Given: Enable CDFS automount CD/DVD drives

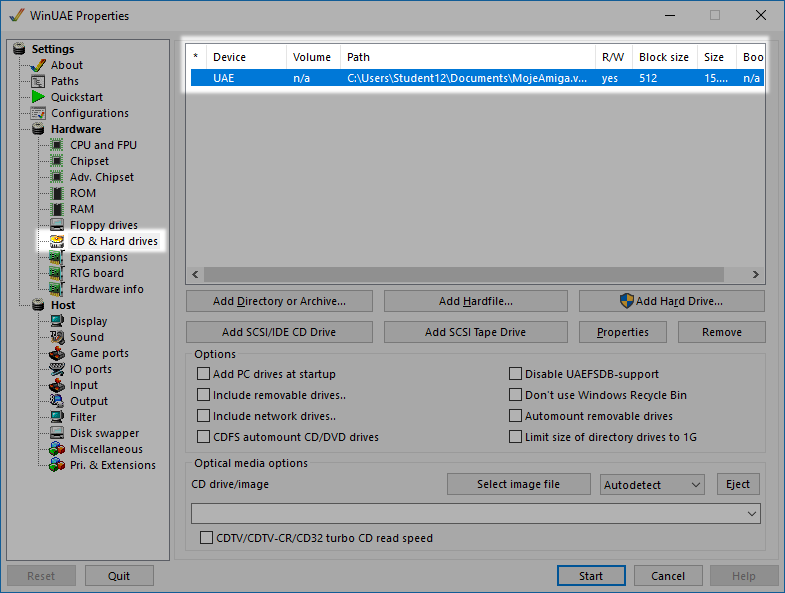Looking at the screenshot, I should coord(203,437).
